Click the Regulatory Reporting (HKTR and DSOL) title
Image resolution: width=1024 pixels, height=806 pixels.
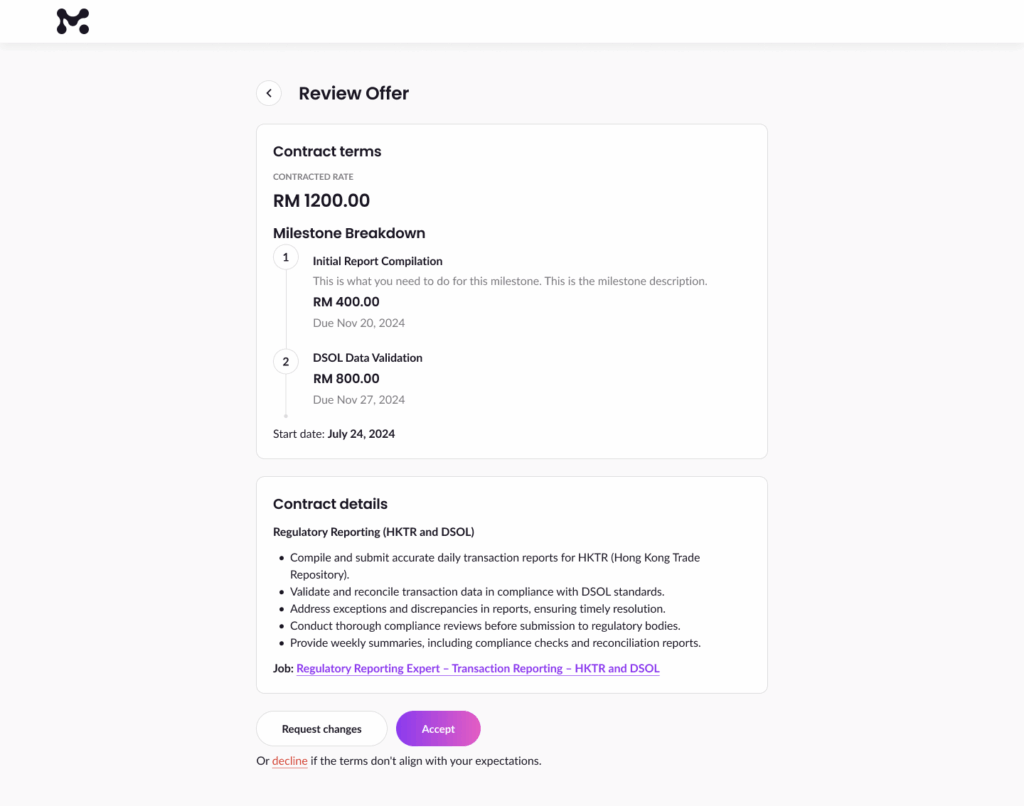(373, 532)
